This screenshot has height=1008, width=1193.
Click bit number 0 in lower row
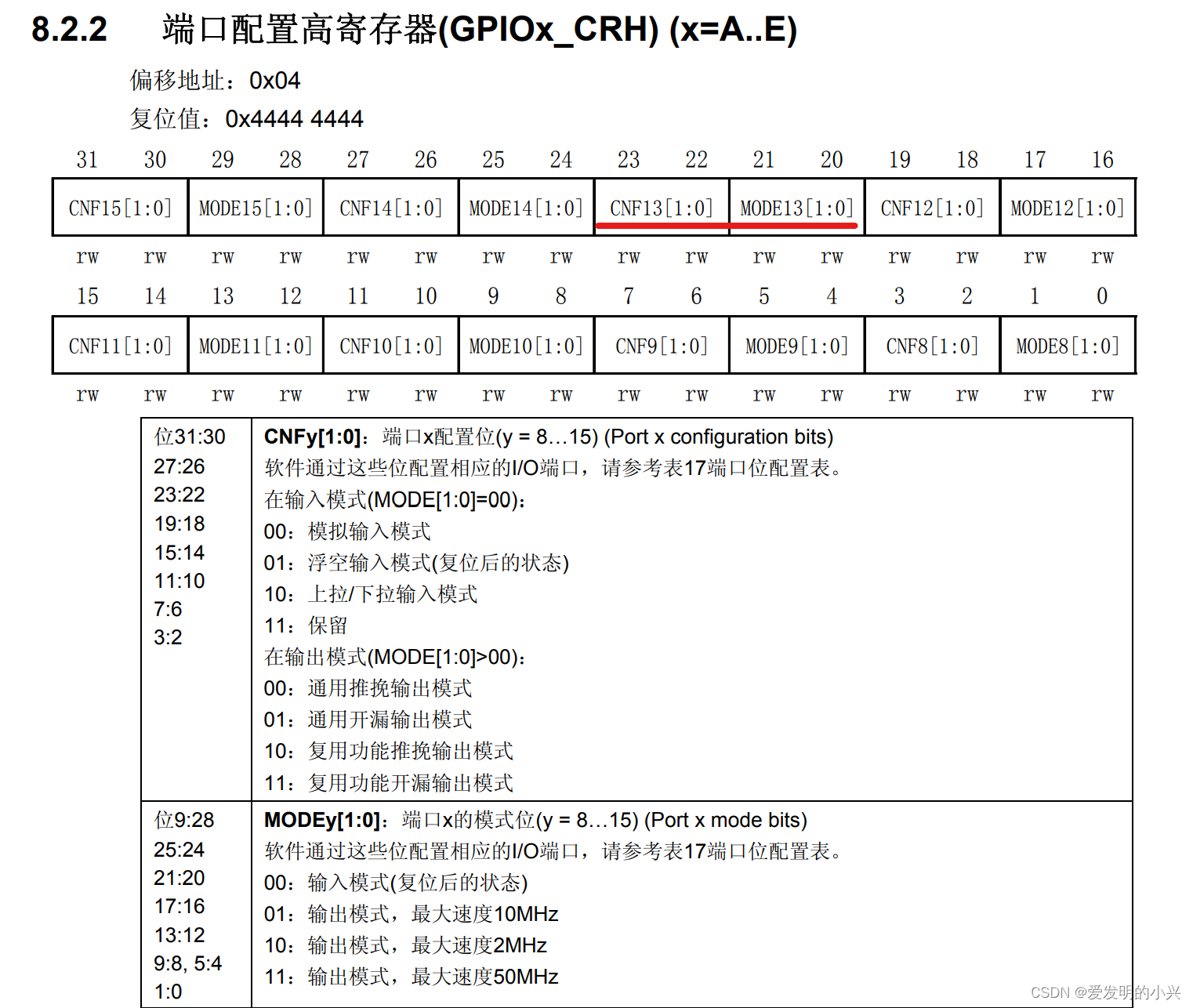[x=1102, y=296]
